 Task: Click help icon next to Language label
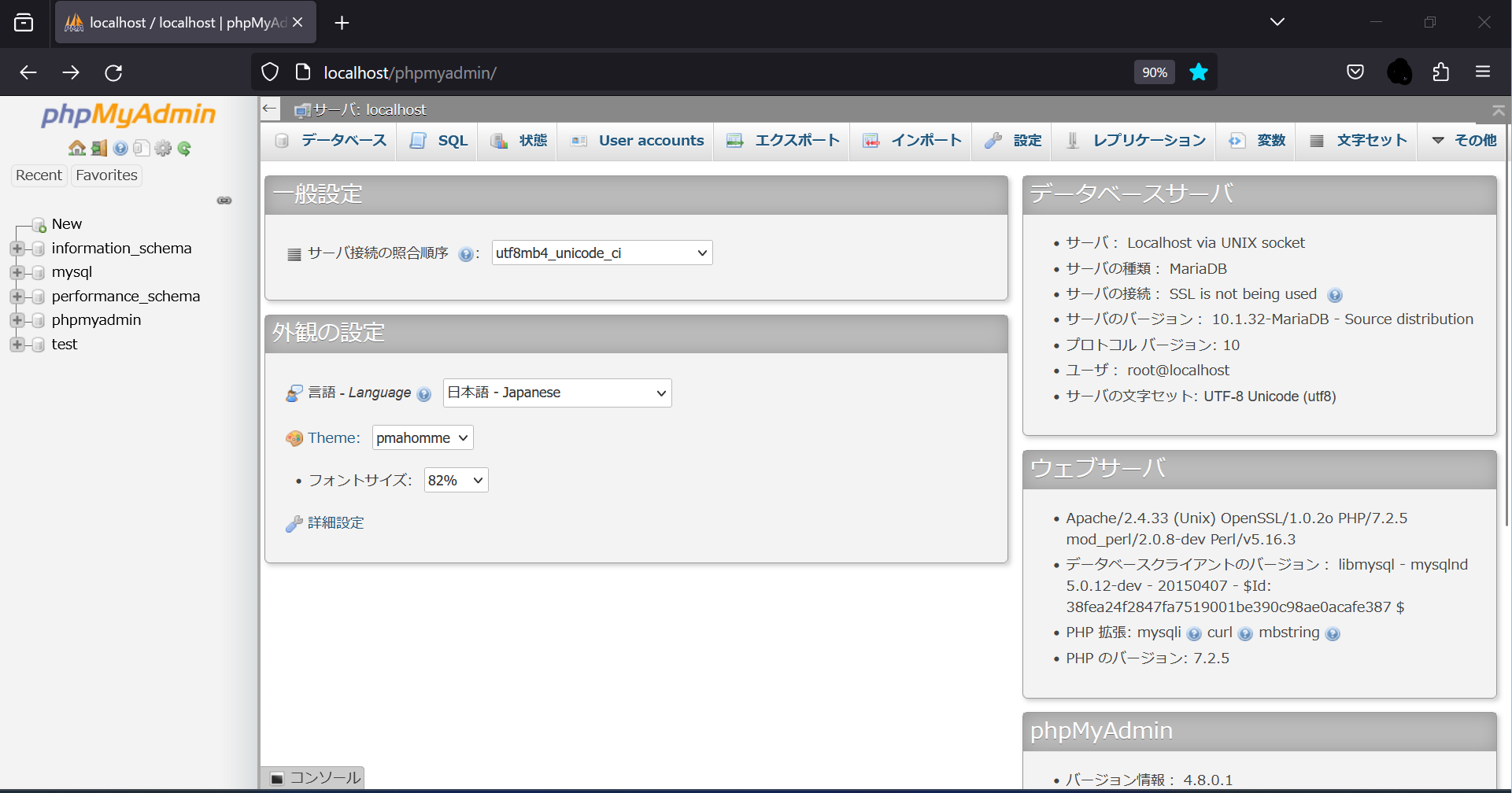(x=424, y=394)
